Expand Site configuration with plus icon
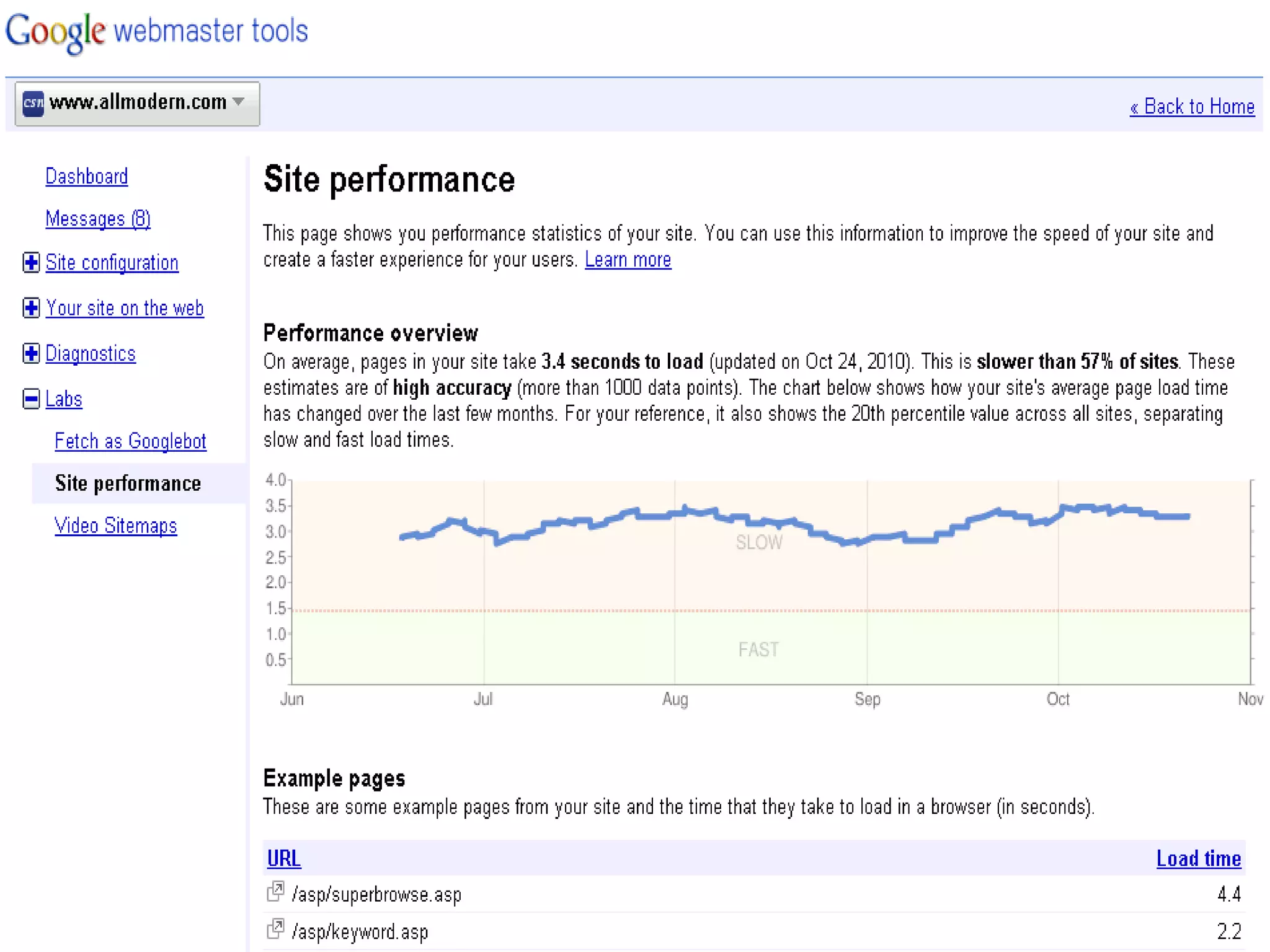This screenshot has height=952, width=1270. (31, 263)
